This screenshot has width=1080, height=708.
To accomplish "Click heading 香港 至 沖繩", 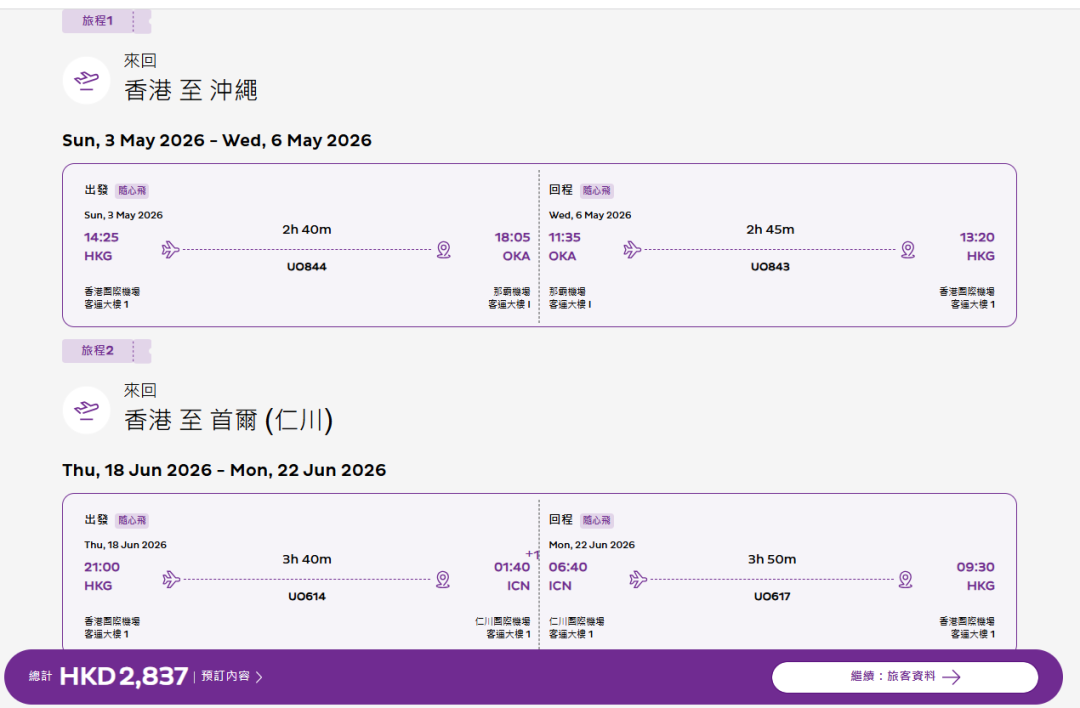I will click(191, 90).
